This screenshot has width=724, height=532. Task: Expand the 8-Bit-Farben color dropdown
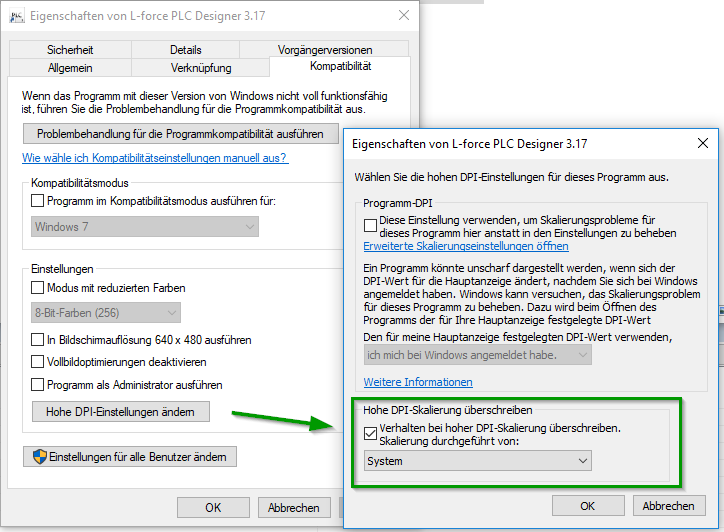[x=142, y=313]
